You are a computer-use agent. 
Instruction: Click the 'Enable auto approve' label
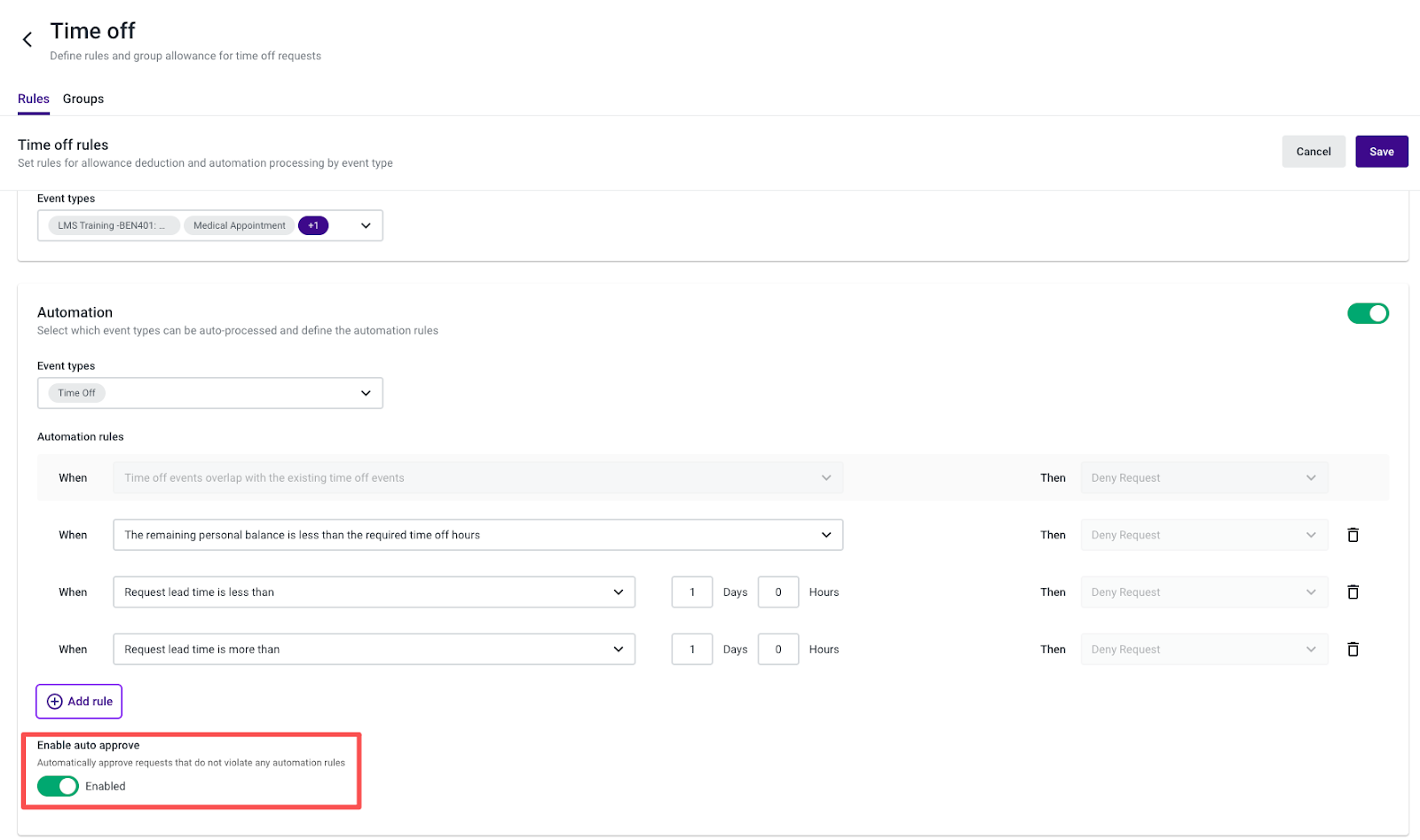point(89,745)
